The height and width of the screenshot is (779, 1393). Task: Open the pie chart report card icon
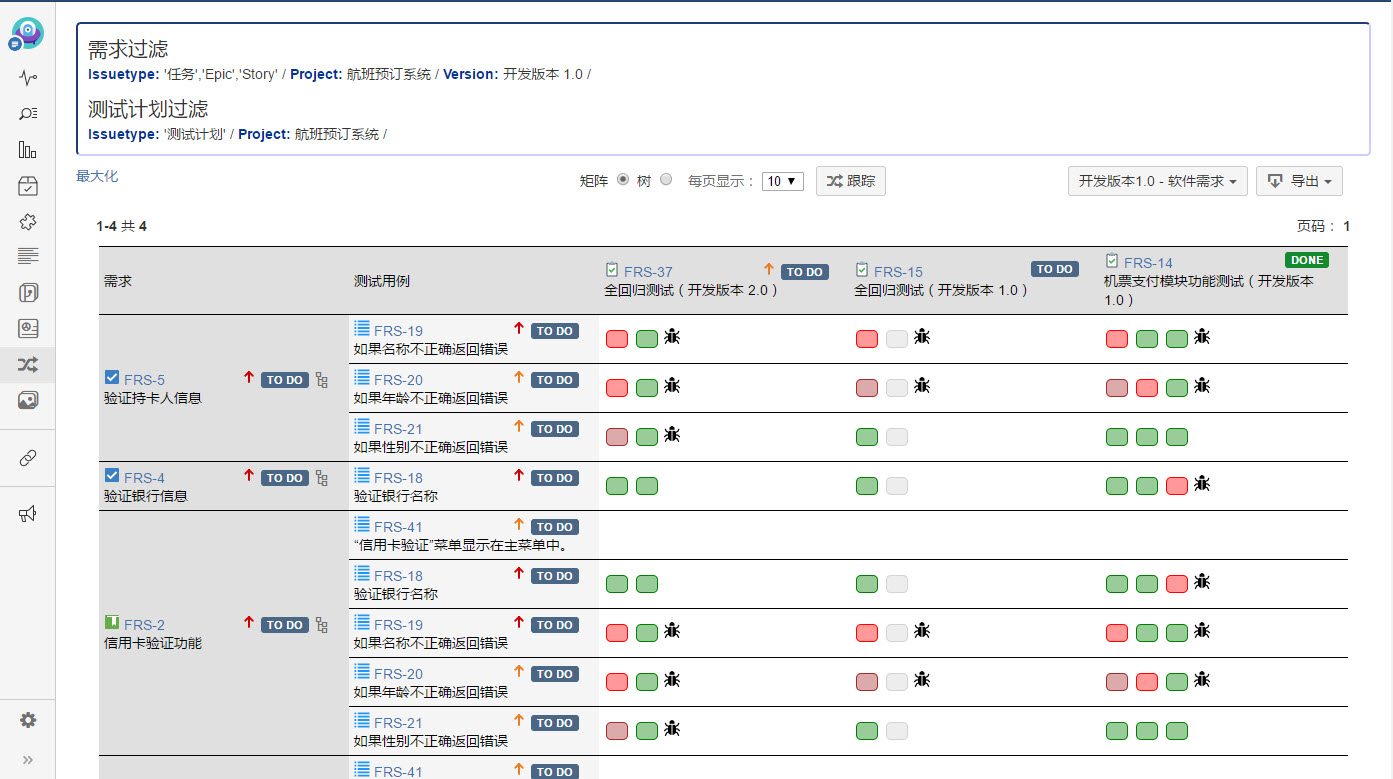click(x=28, y=328)
